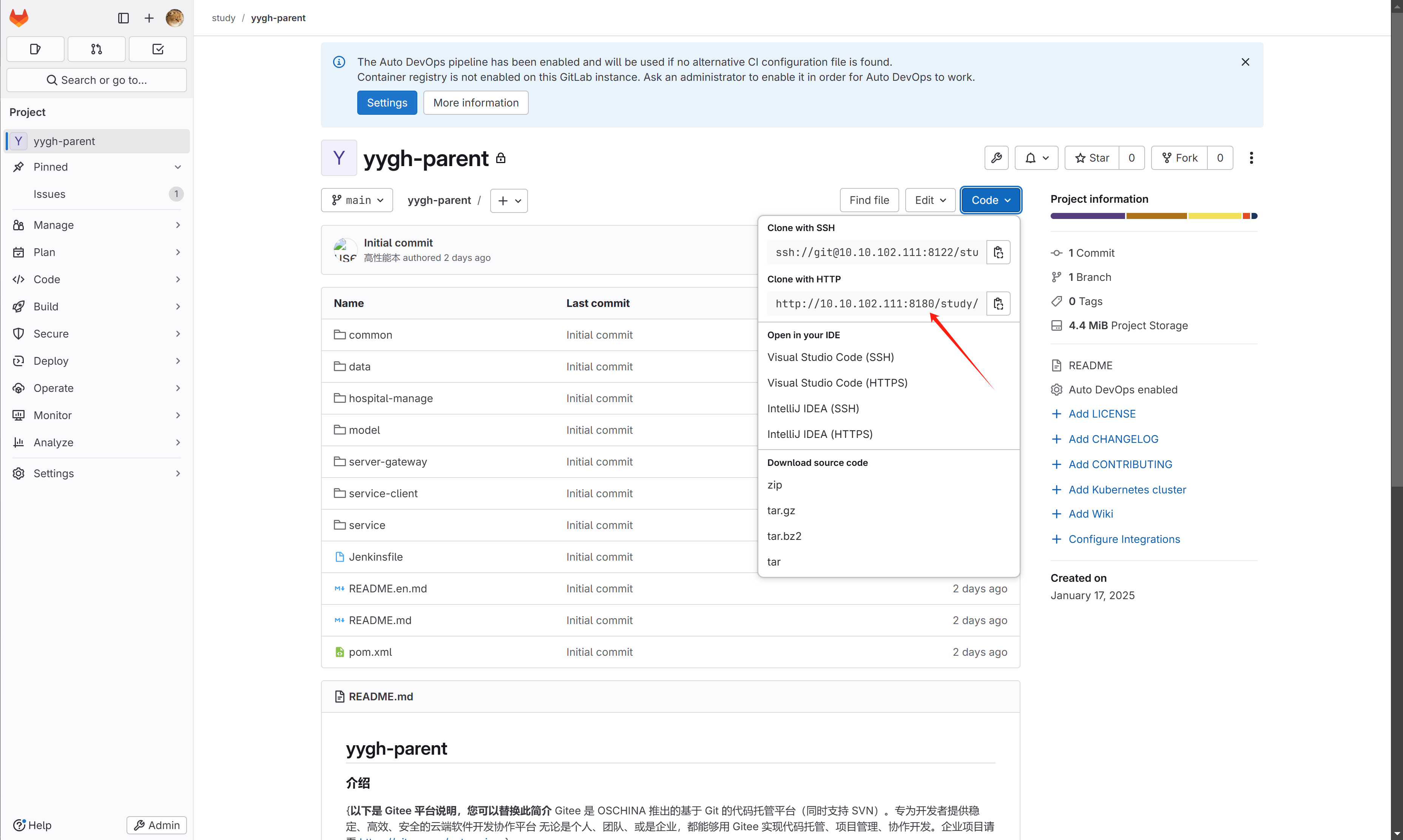Open the notification bell dropdown
Viewport: 1403px width, 840px height.
click(x=1036, y=158)
